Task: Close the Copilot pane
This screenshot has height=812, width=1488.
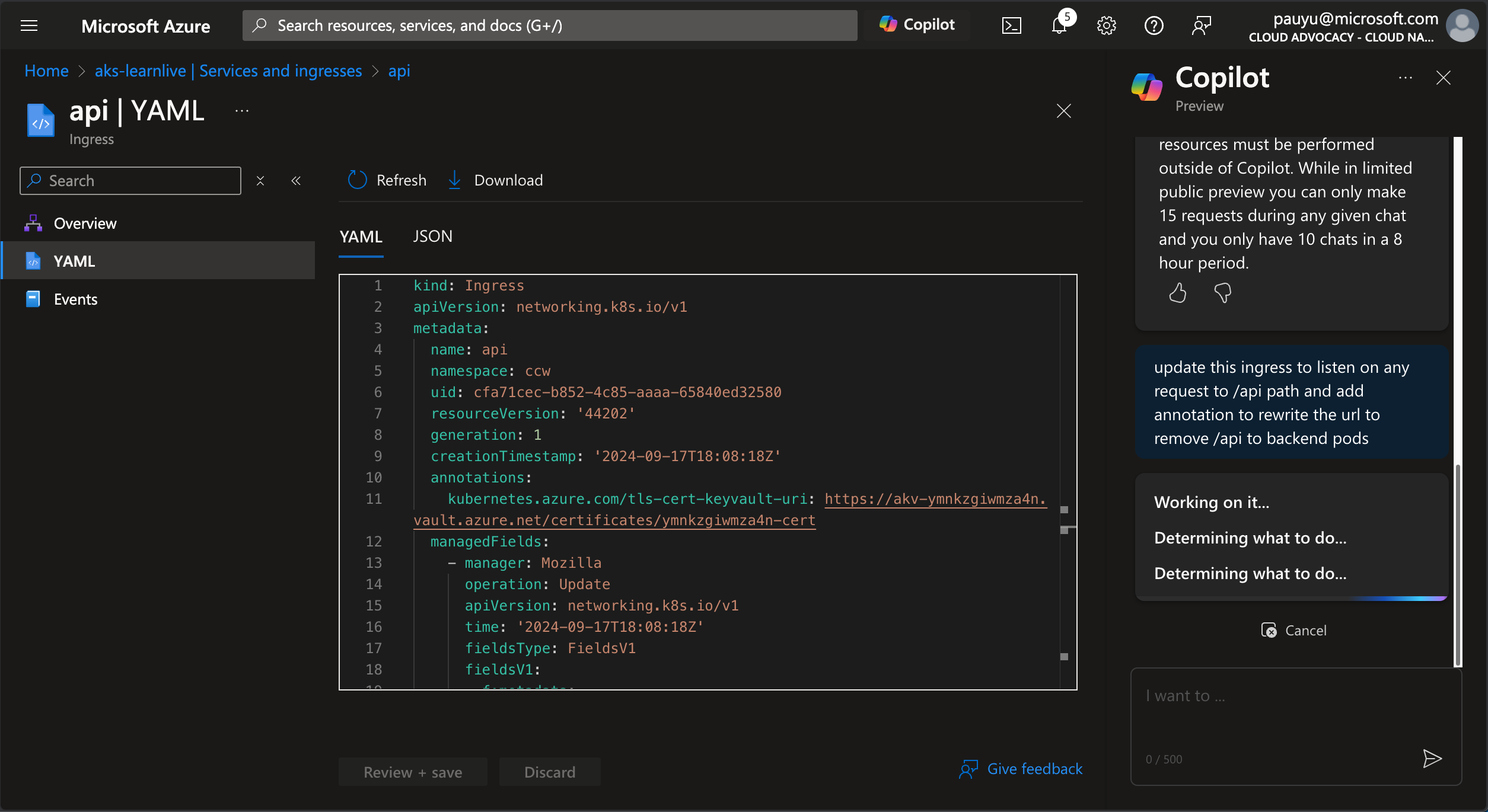Action: [x=1443, y=78]
